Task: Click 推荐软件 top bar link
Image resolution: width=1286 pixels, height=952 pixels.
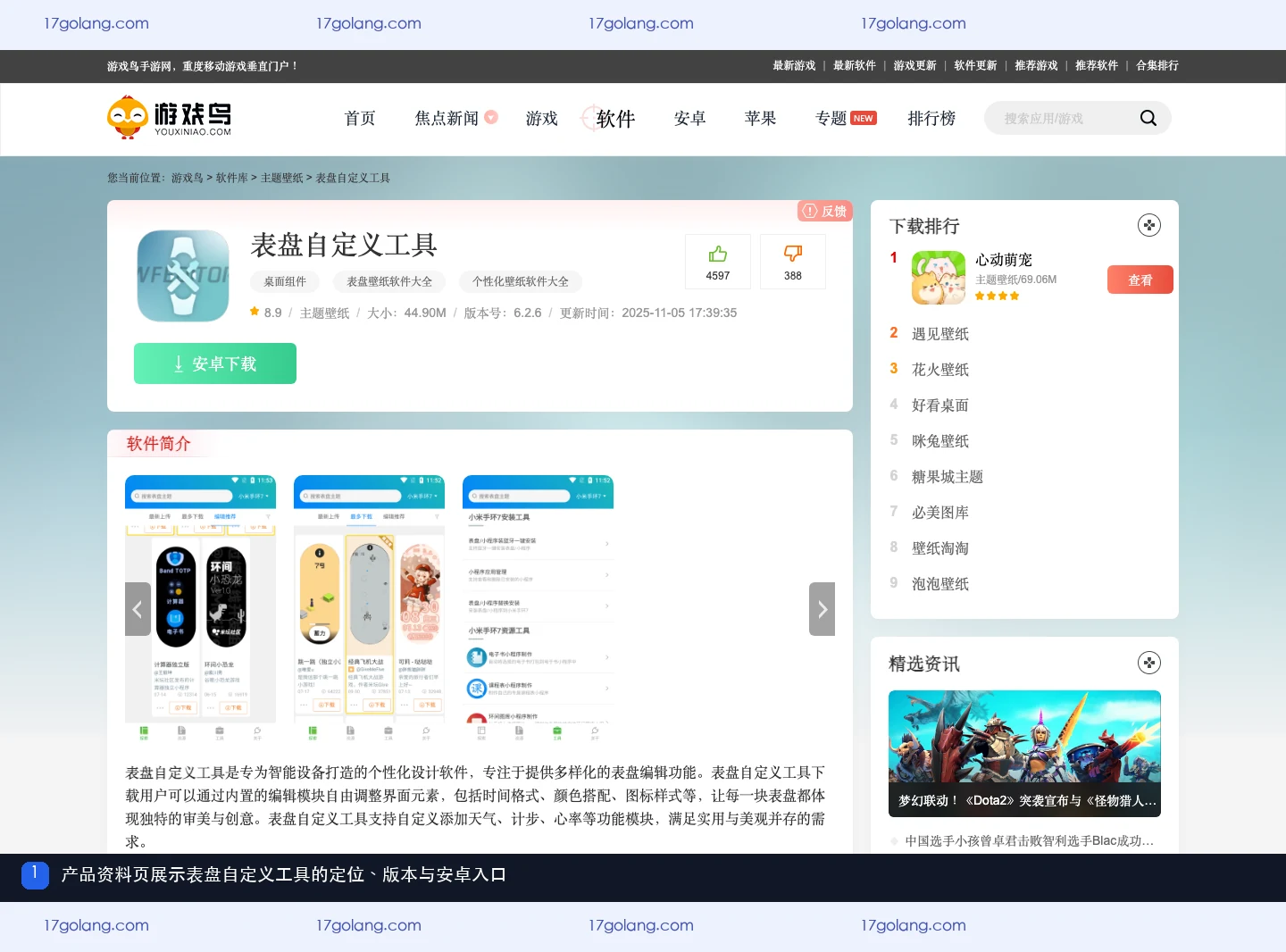Action: 1097,65
